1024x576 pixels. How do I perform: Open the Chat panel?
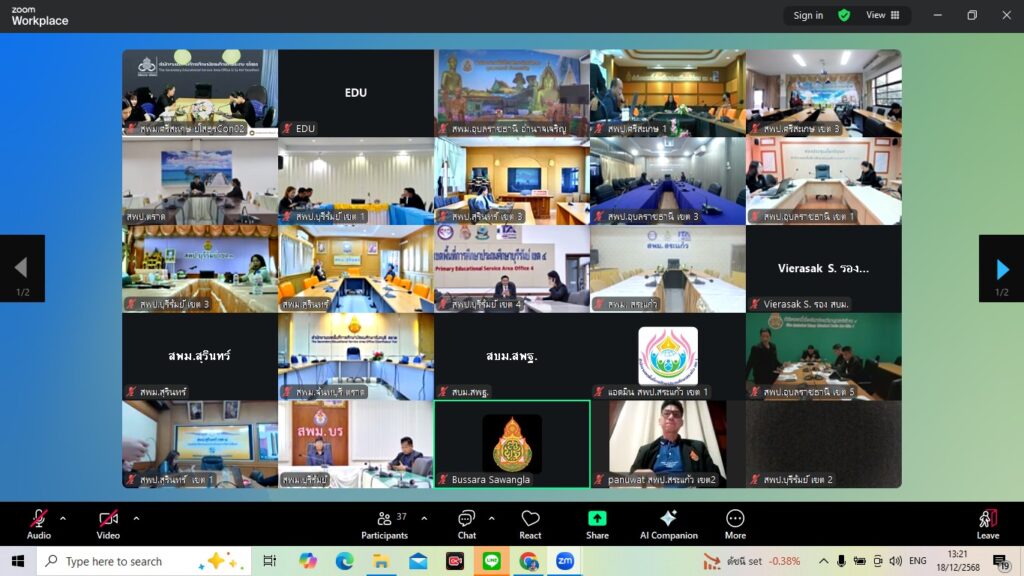tap(466, 523)
